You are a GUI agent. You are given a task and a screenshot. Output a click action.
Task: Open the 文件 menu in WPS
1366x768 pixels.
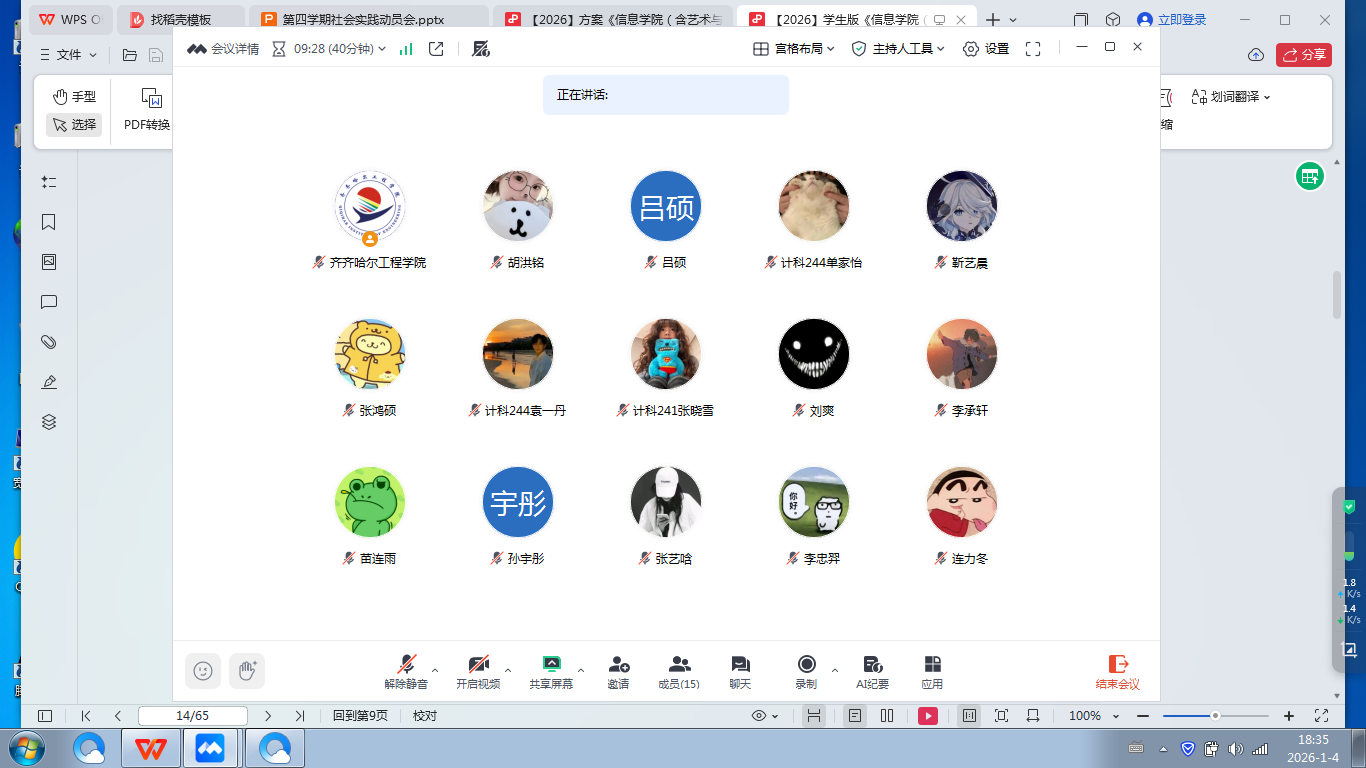(68, 55)
